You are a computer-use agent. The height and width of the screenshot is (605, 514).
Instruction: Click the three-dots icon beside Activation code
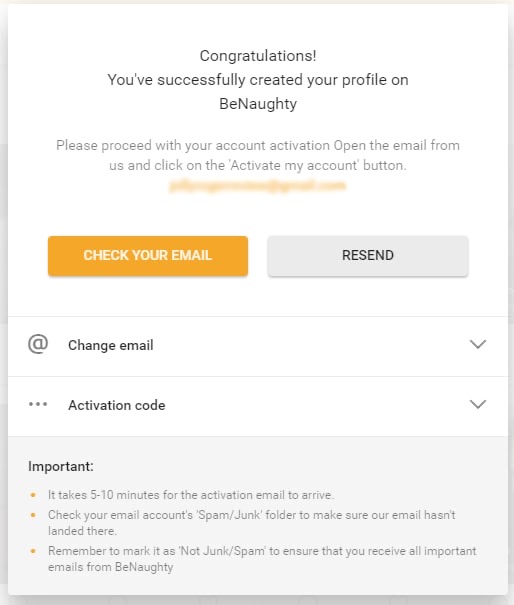click(x=38, y=404)
